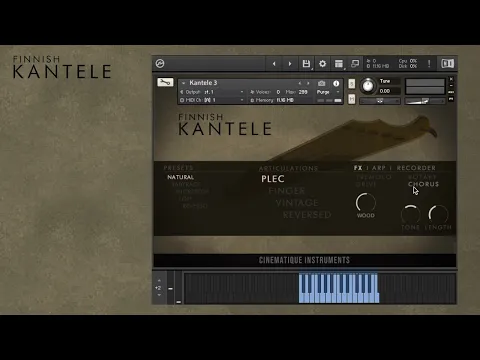Select the NATURAL preset

click(180, 177)
